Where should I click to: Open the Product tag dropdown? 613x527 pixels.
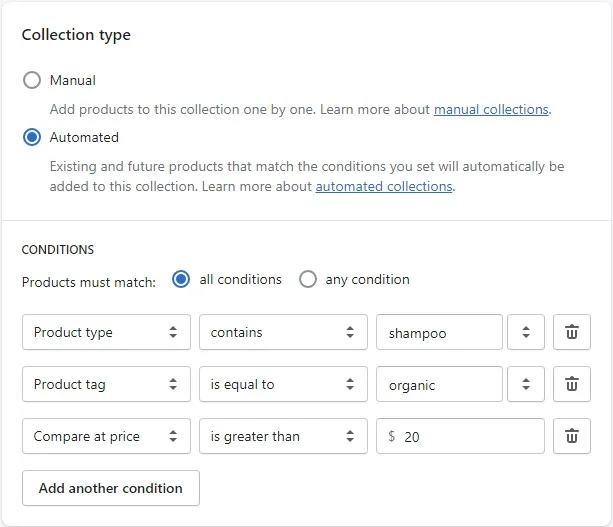pyautogui.click(x=106, y=384)
